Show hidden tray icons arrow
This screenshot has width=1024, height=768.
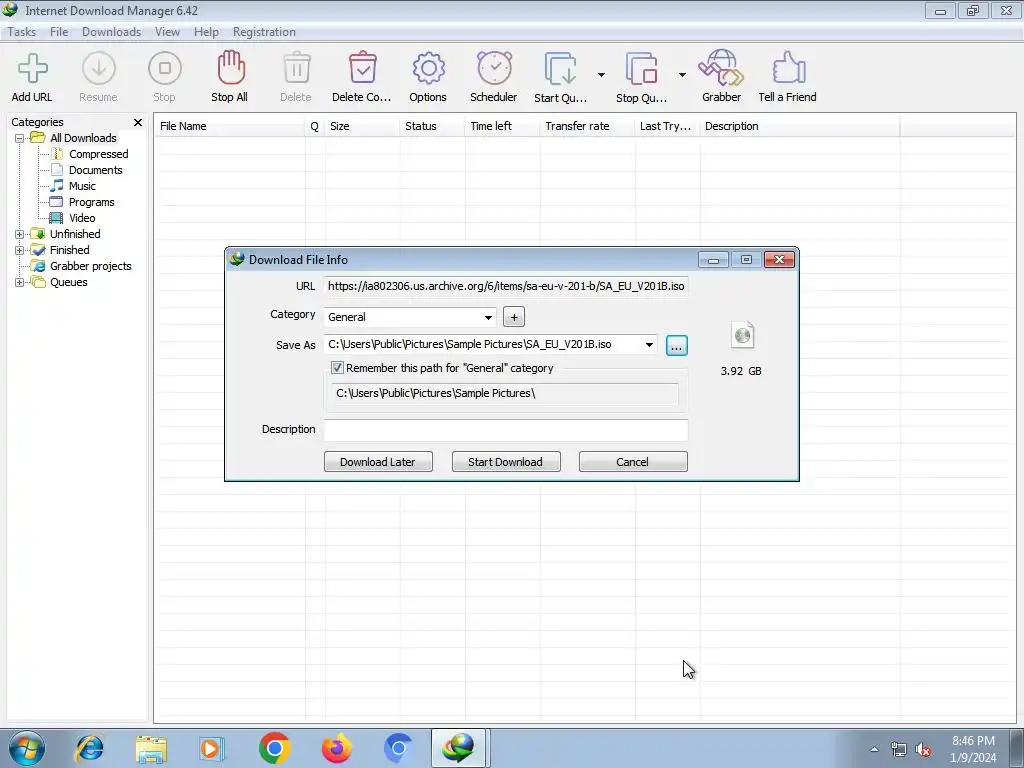pos(874,749)
